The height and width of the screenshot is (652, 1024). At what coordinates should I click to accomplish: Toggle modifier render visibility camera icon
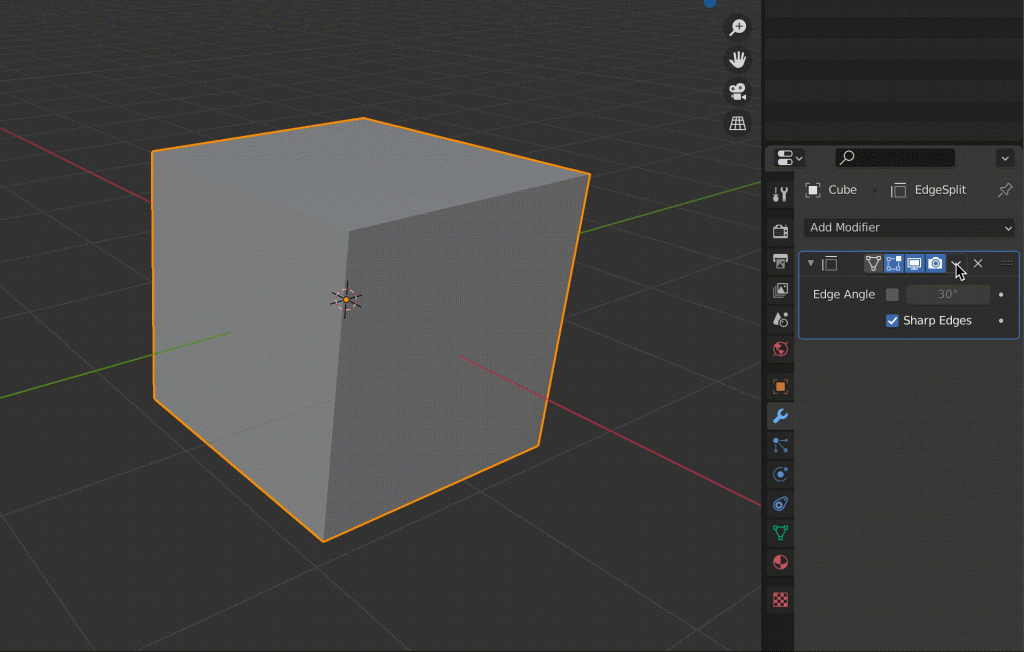coord(934,263)
